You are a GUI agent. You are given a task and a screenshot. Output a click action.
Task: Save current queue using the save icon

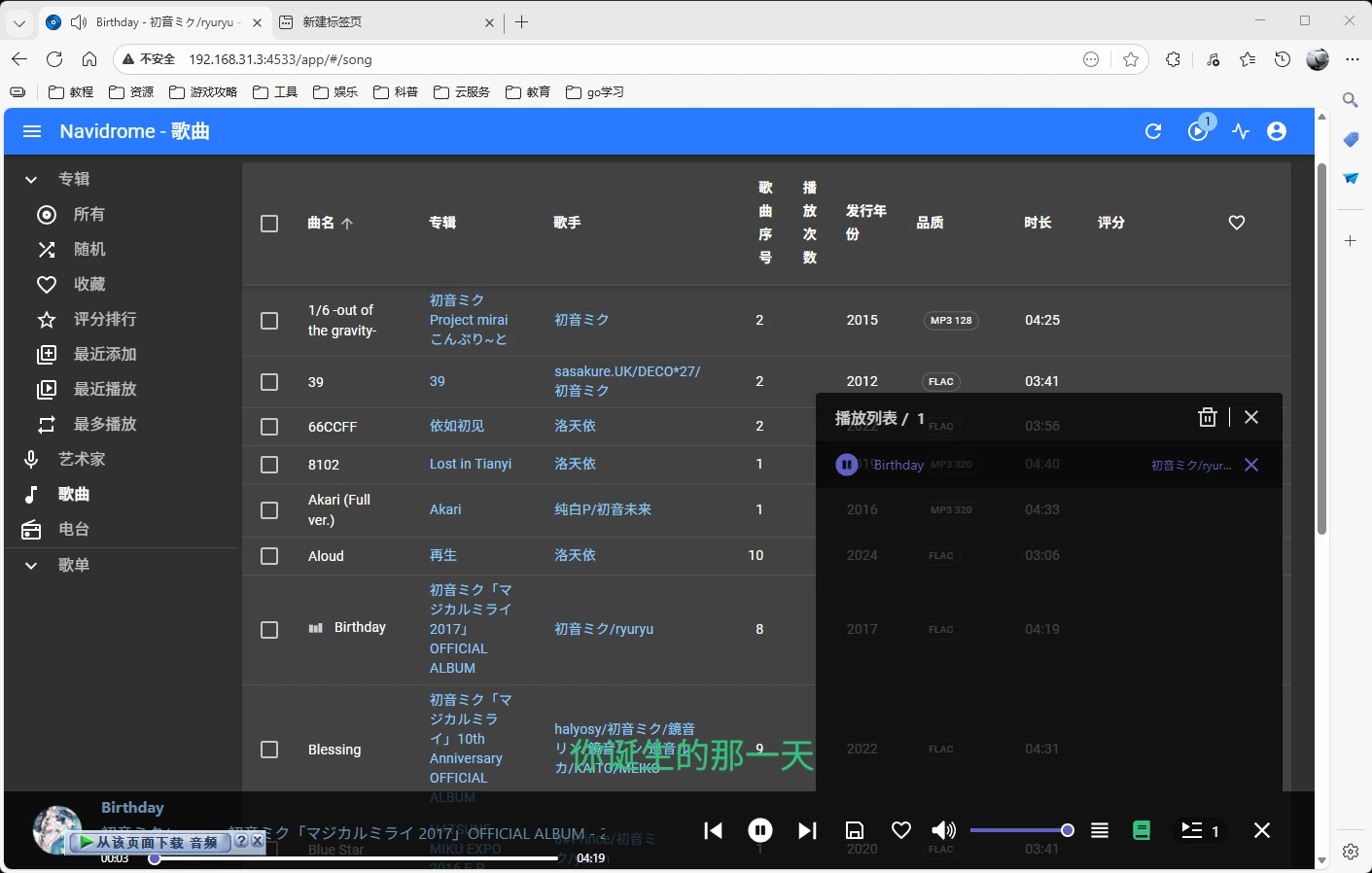coord(855,830)
